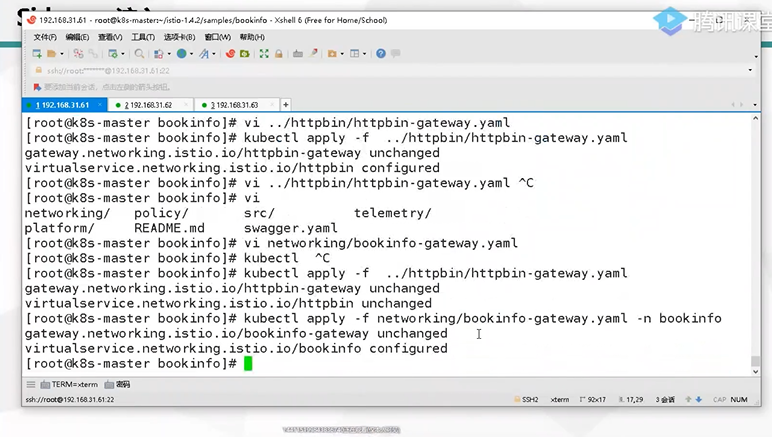Image resolution: width=772 pixels, height=437 pixels.
Task: Expand the dropdown beside Open folder icon
Action: coord(62,54)
